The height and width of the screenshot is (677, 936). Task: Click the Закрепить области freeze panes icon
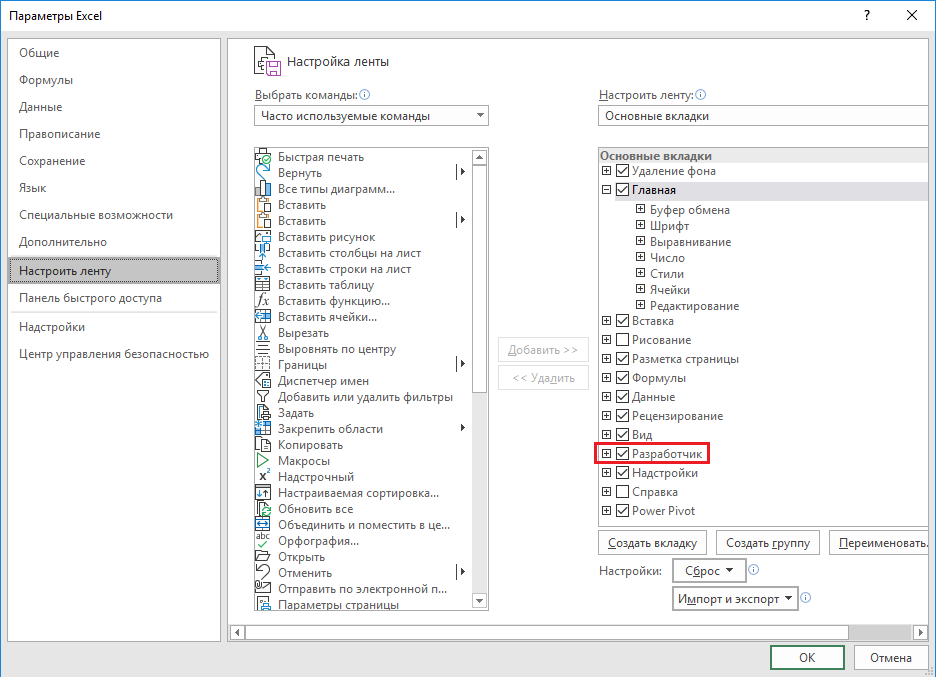click(263, 429)
